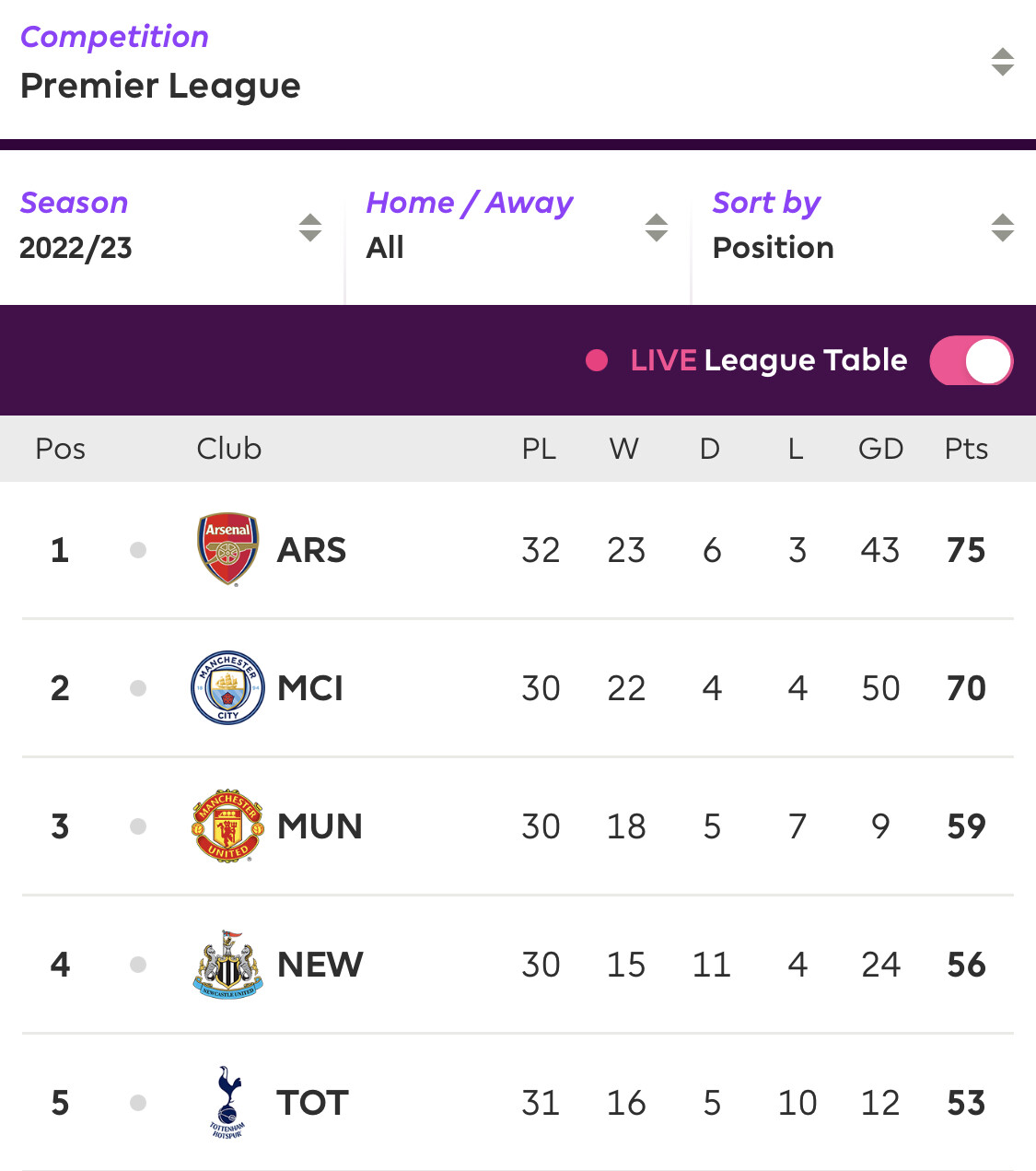The height and width of the screenshot is (1171, 1036).
Task: Toggle the LIVE League Table switch
Action: (971, 360)
